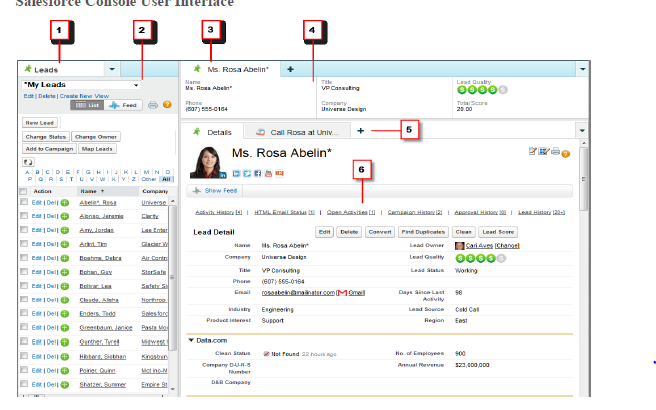Image resolution: width=656 pixels, height=410 pixels.
Task: Click lead detail vertical scrollbar
Action: coord(583,178)
